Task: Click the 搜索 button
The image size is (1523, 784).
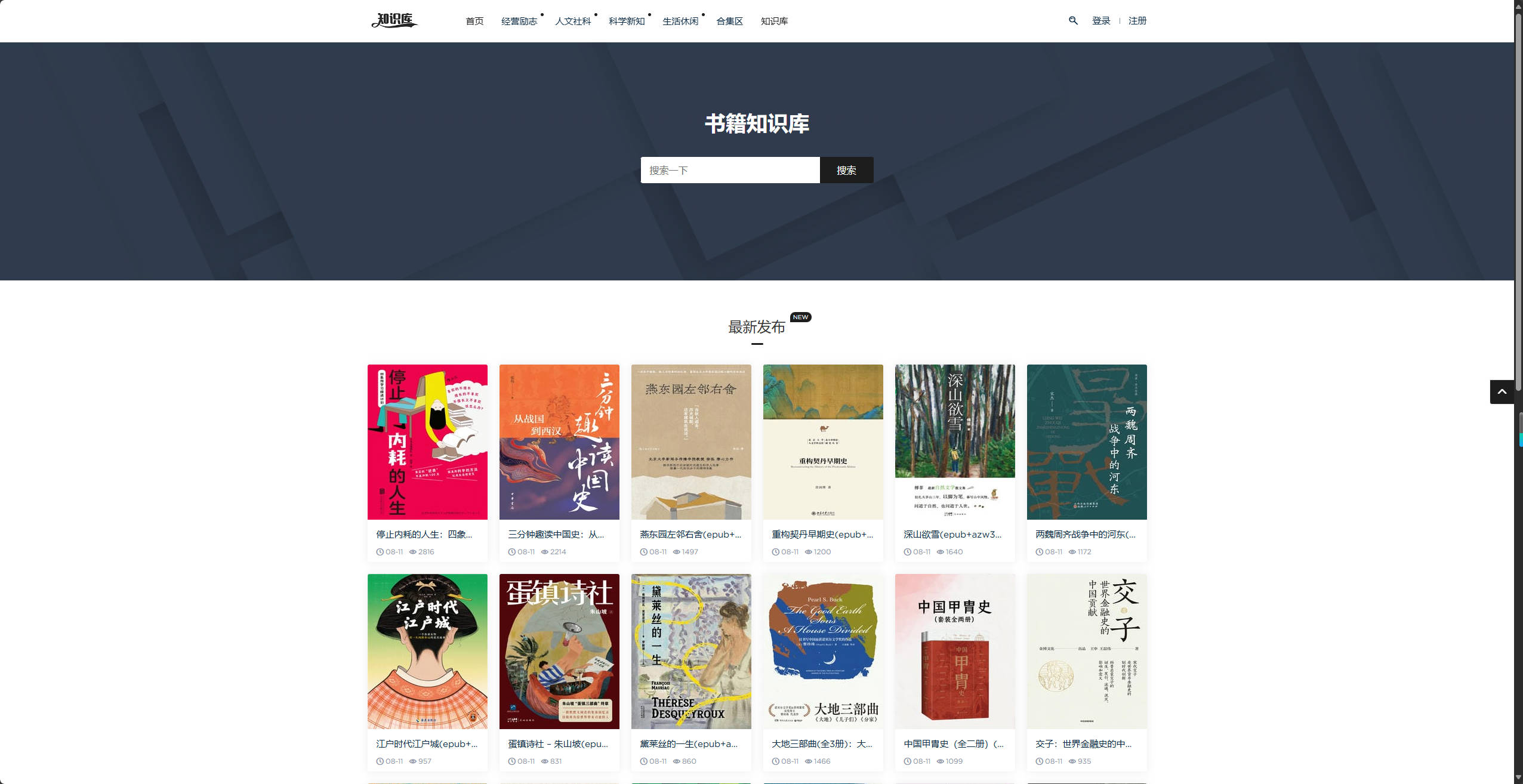Action: click(846, 170)
